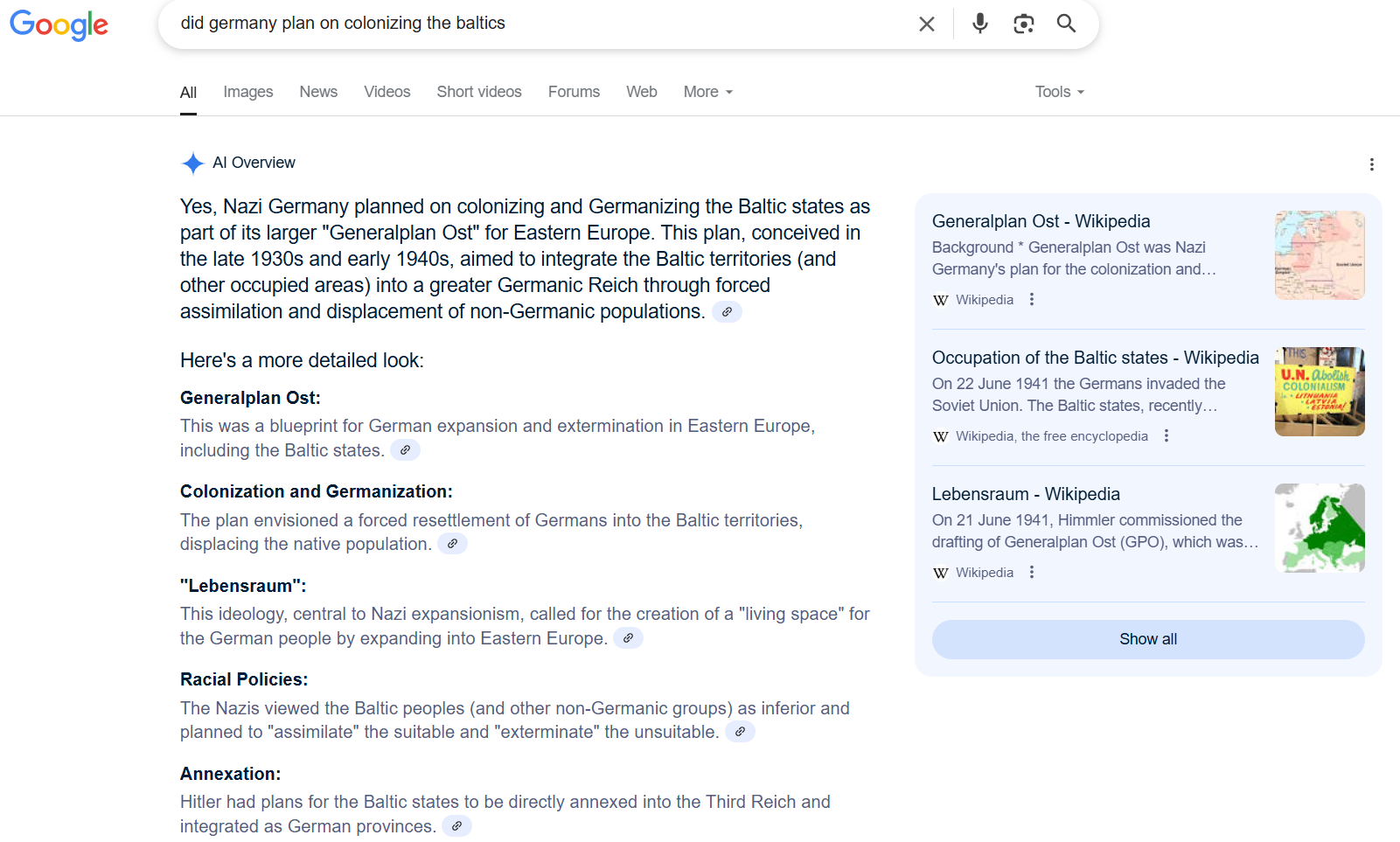Switch to the Videos tab
This screenshot has width=1400, height=842.
(x=387, y=92)
